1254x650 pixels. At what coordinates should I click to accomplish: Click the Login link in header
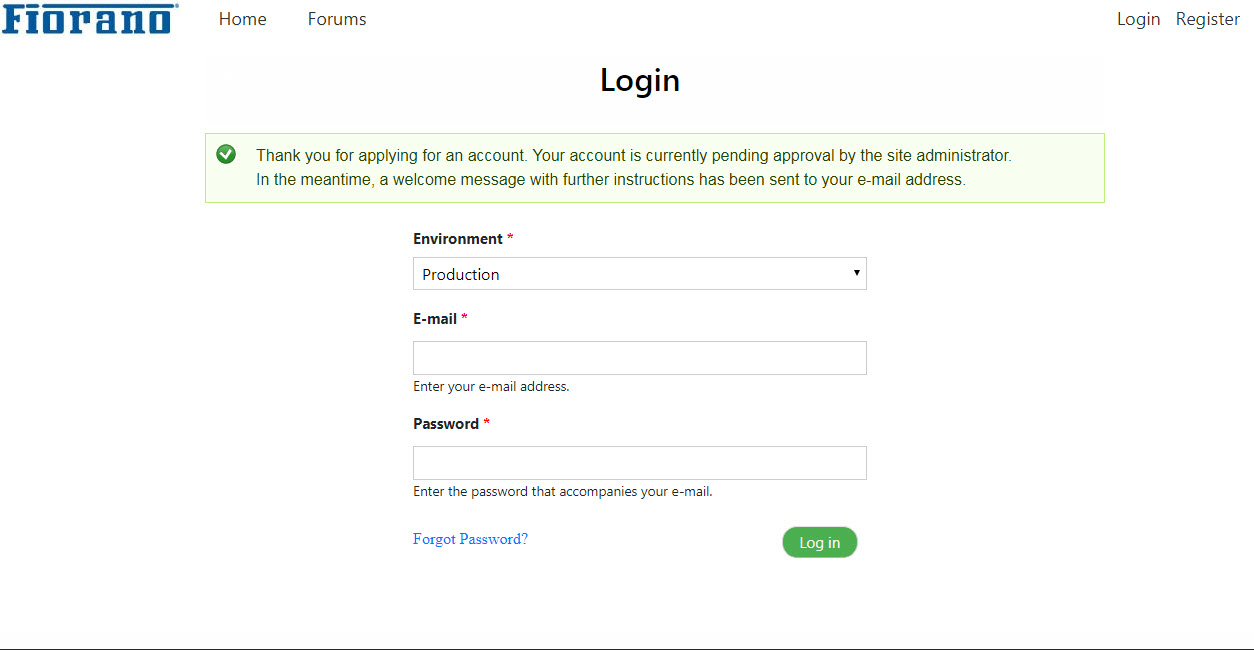[1138, 19]
